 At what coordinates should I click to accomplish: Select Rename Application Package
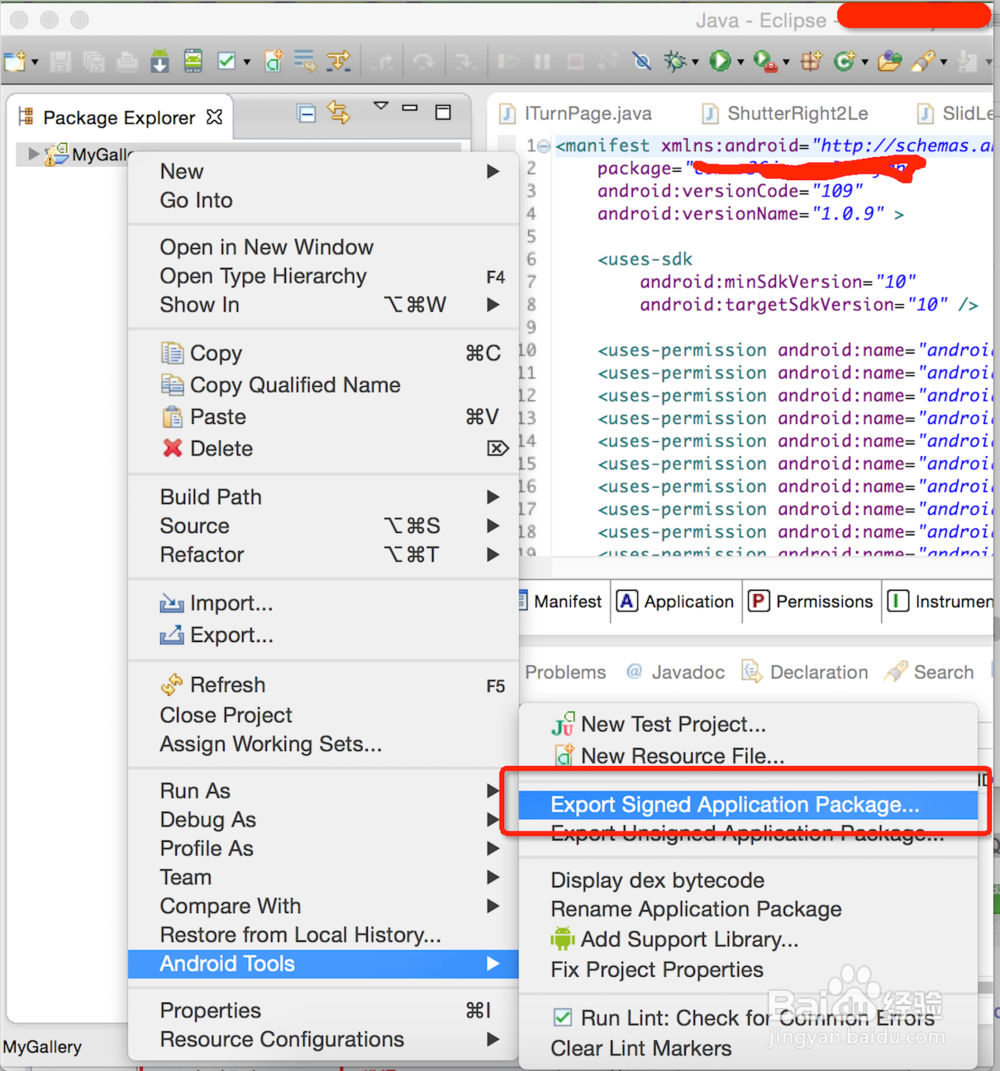pyautogui.click(x=748, y=909)
